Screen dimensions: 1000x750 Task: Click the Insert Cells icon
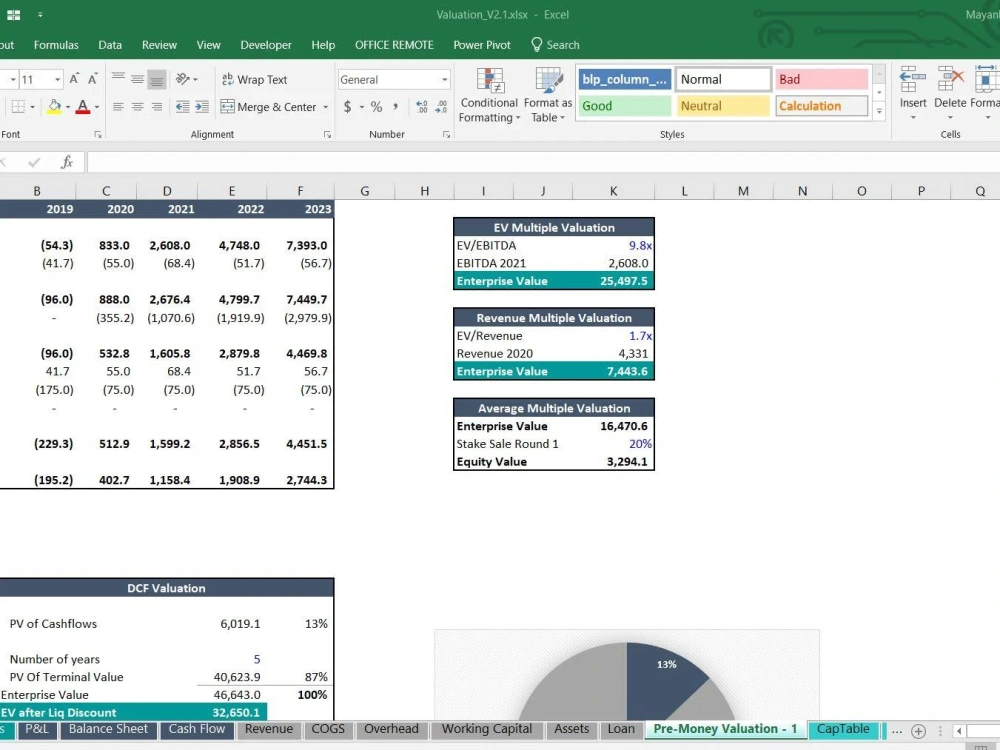tap(913, 80)
